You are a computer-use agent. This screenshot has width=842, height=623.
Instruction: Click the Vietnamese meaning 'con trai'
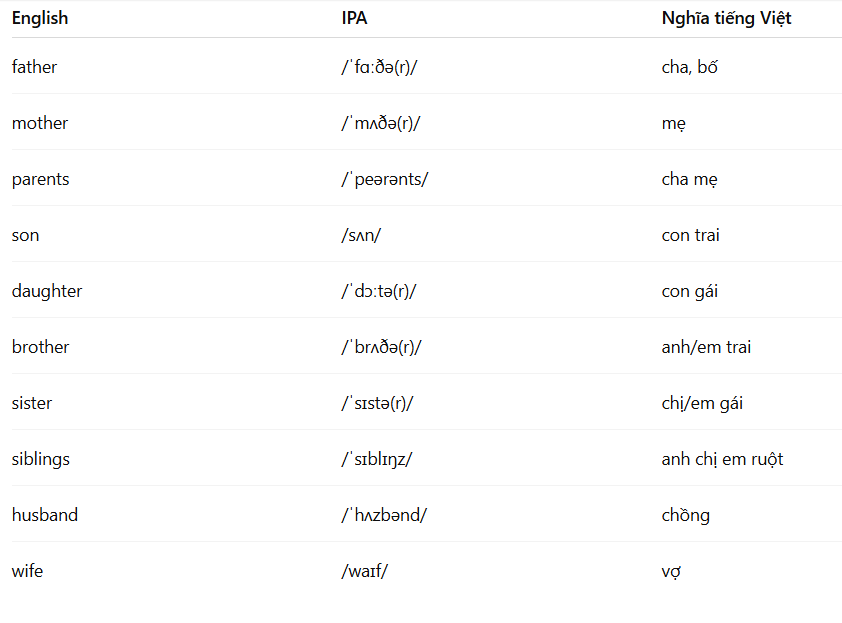[x=690, y=235]
